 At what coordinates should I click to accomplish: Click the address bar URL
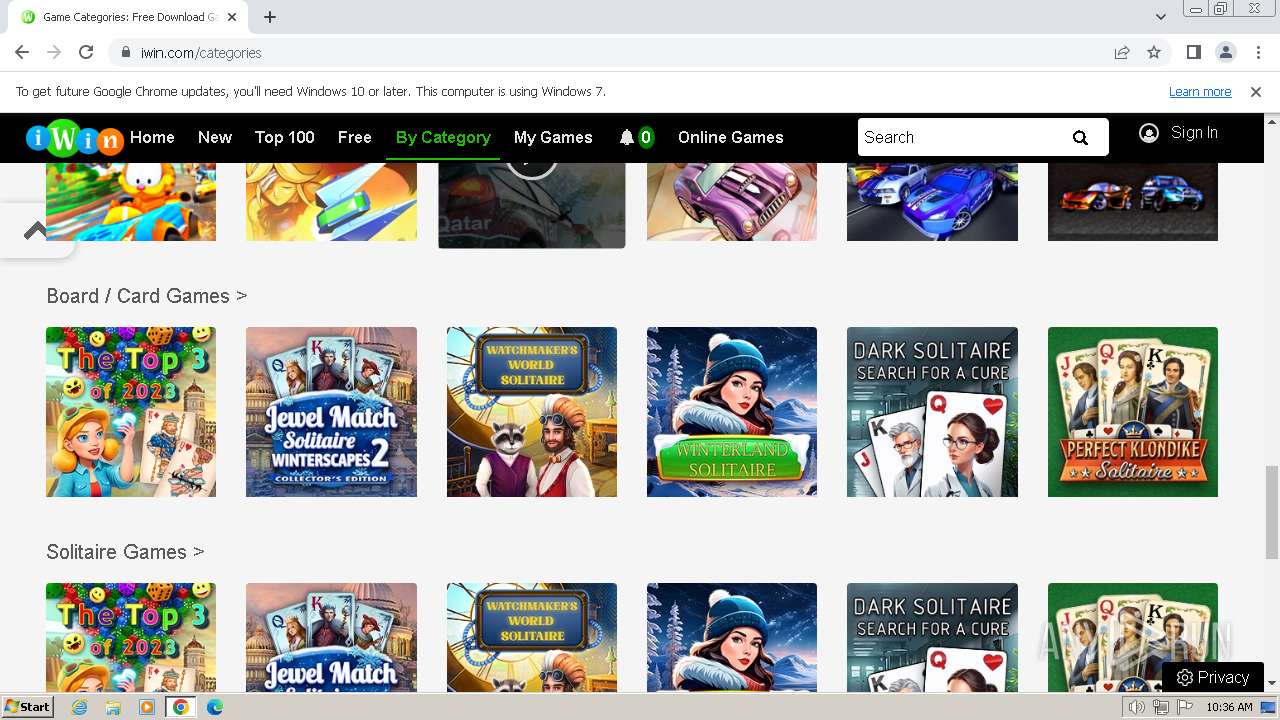point(201,53)
